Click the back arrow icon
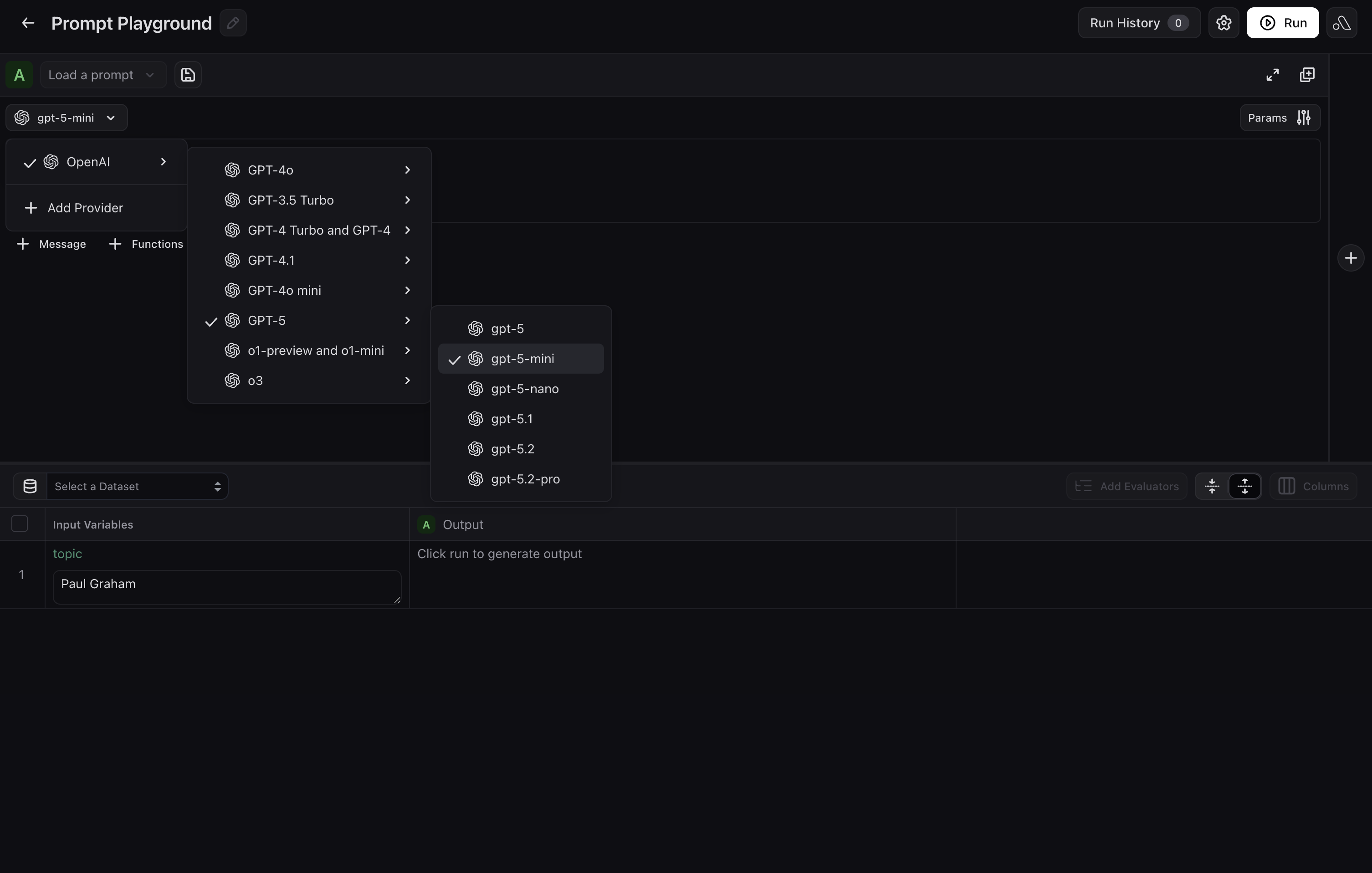 point(27,23)
